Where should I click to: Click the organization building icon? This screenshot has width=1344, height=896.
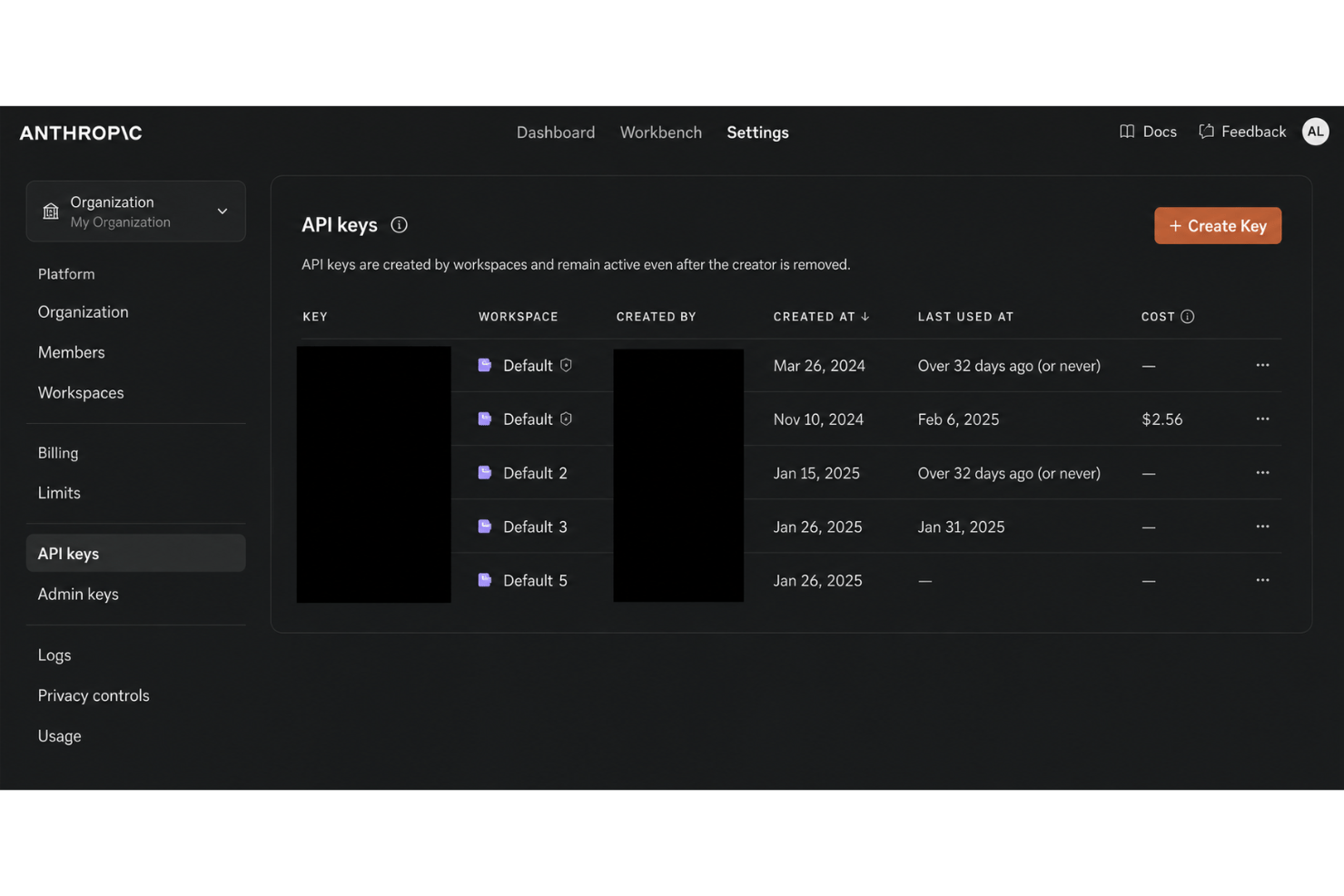51,212
